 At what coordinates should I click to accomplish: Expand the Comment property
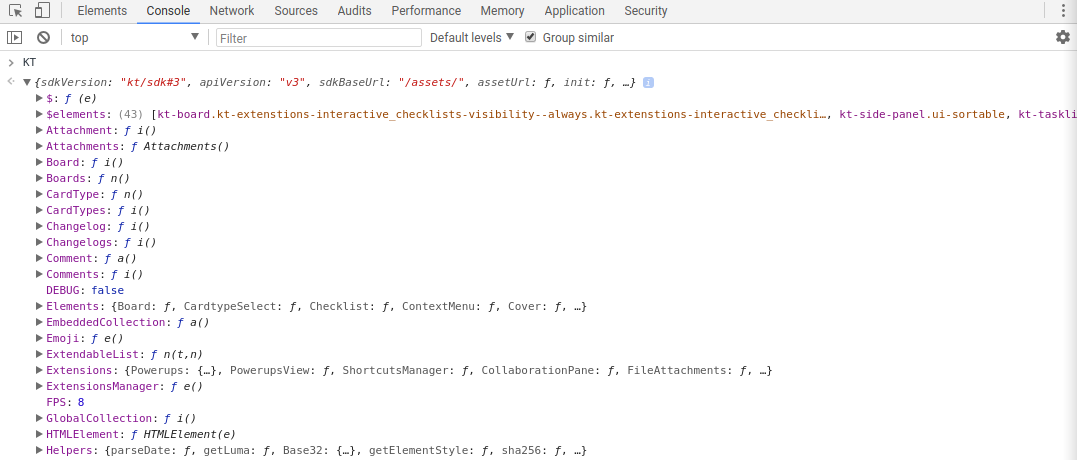[40, 258]
